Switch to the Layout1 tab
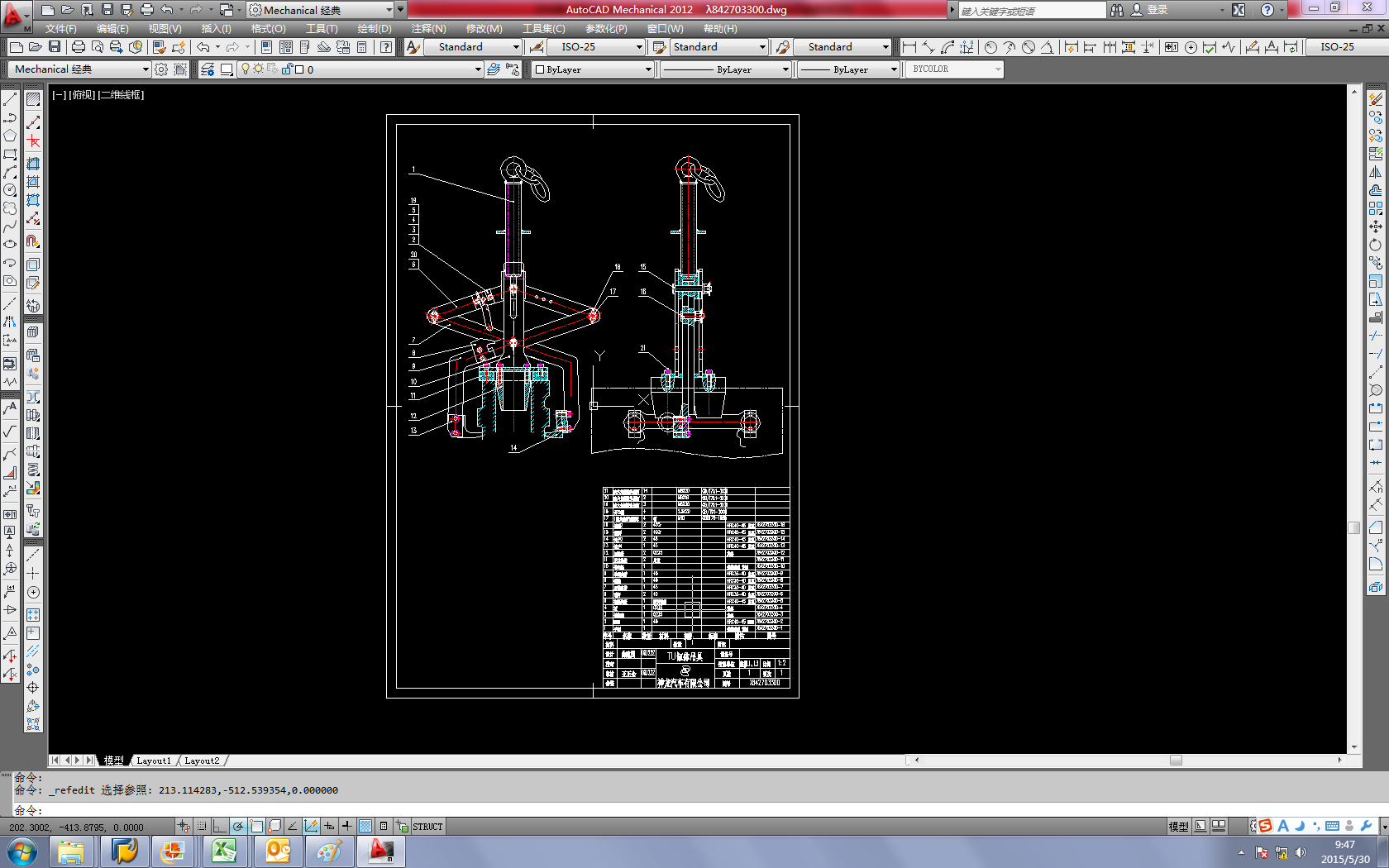Screen dimensions: 1389x868 click(154, 760)
